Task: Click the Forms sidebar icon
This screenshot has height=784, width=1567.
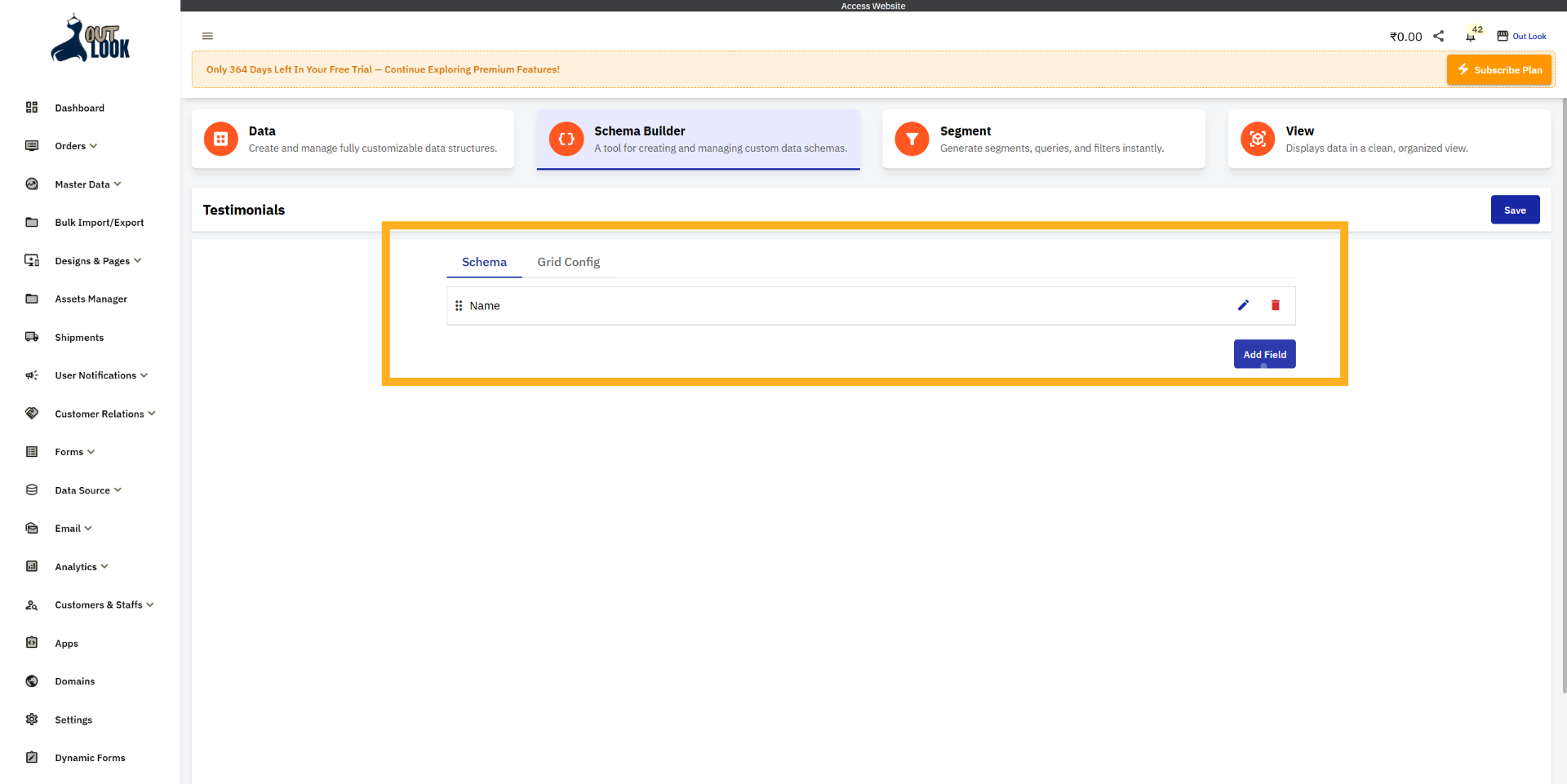Action: point(32,452)
